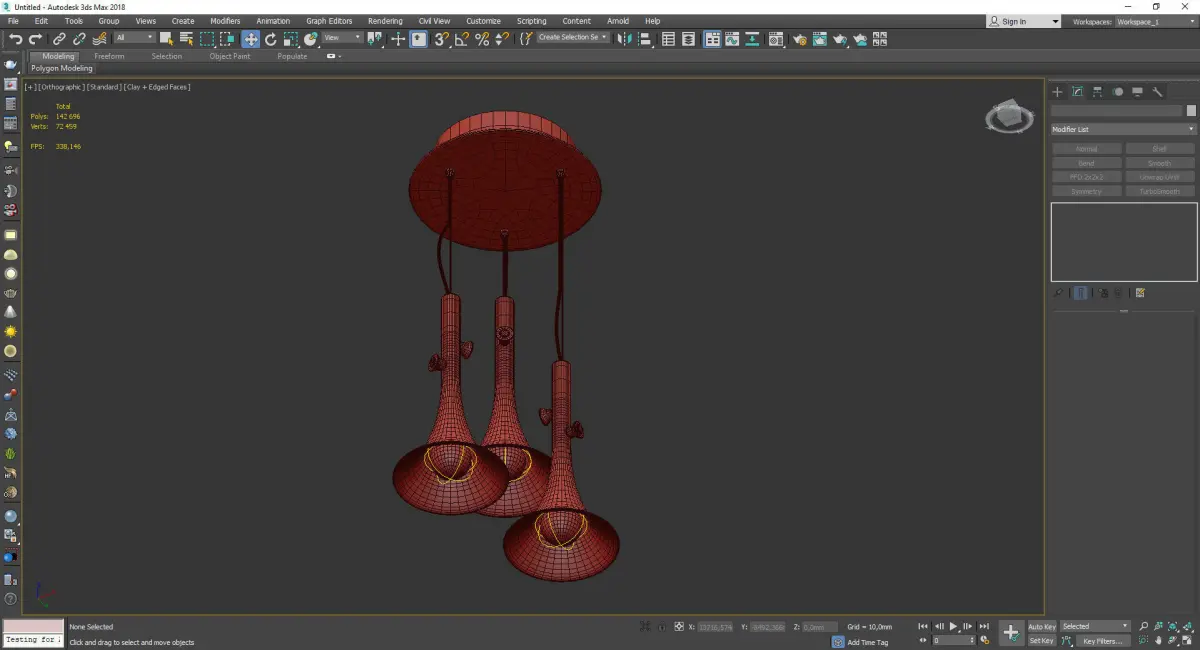The height and width of the screenshot is (650, 1200).
Task: Toggle the 3D Snaps button
Action: click(x=441, y=39)
